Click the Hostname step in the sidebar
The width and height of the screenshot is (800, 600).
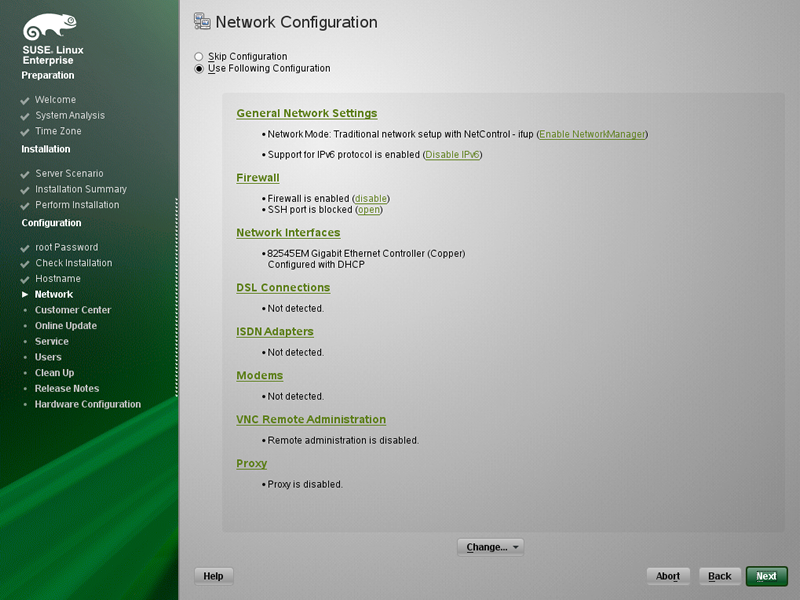58,279
